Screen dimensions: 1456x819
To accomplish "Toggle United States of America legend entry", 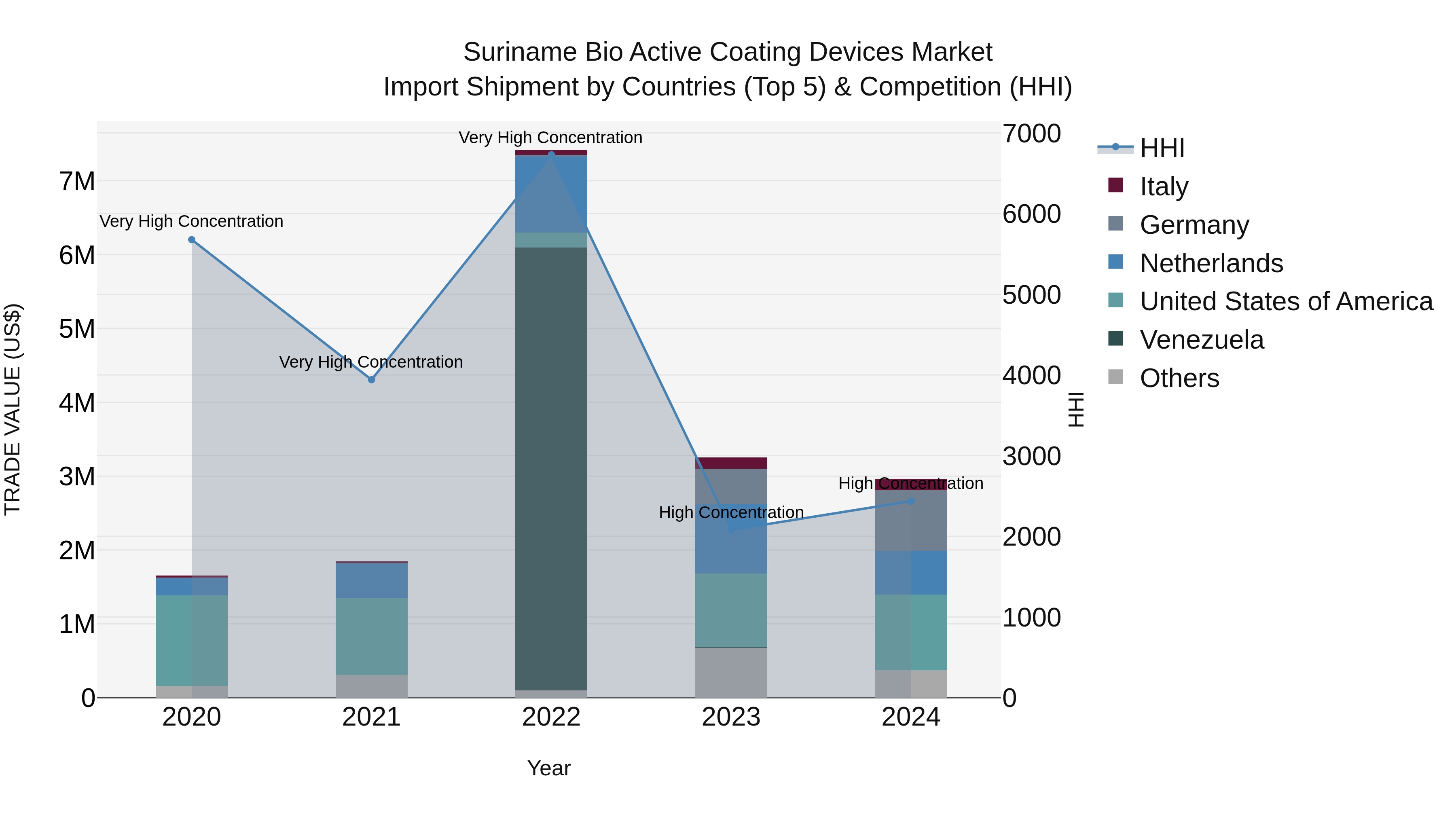I will tap(1270, 301).
